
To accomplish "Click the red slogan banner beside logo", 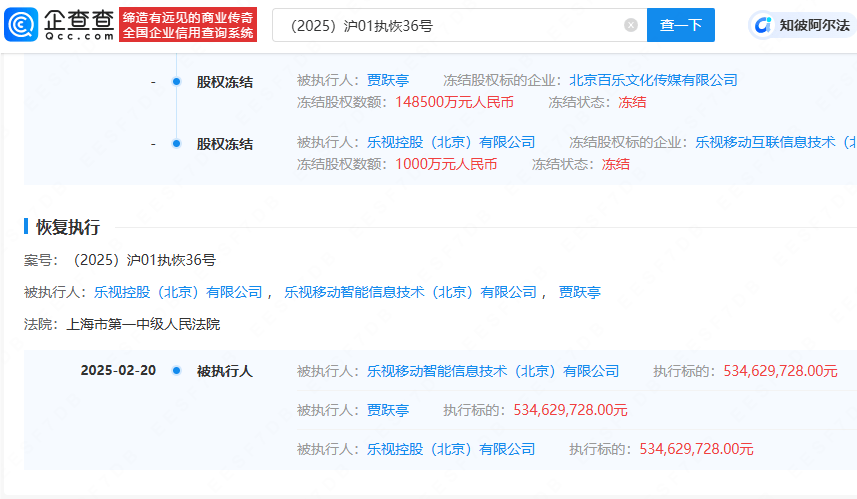I will 188,24.
